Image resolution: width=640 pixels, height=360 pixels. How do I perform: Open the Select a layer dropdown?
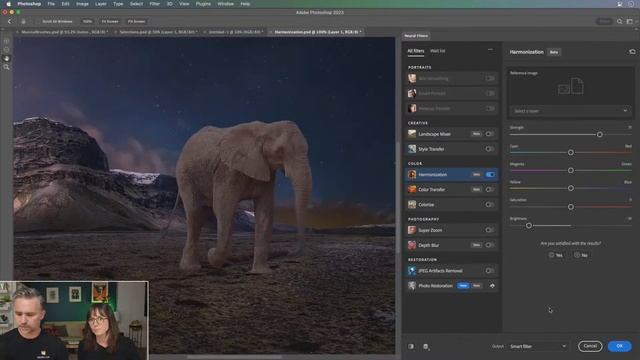pos(570,111)
